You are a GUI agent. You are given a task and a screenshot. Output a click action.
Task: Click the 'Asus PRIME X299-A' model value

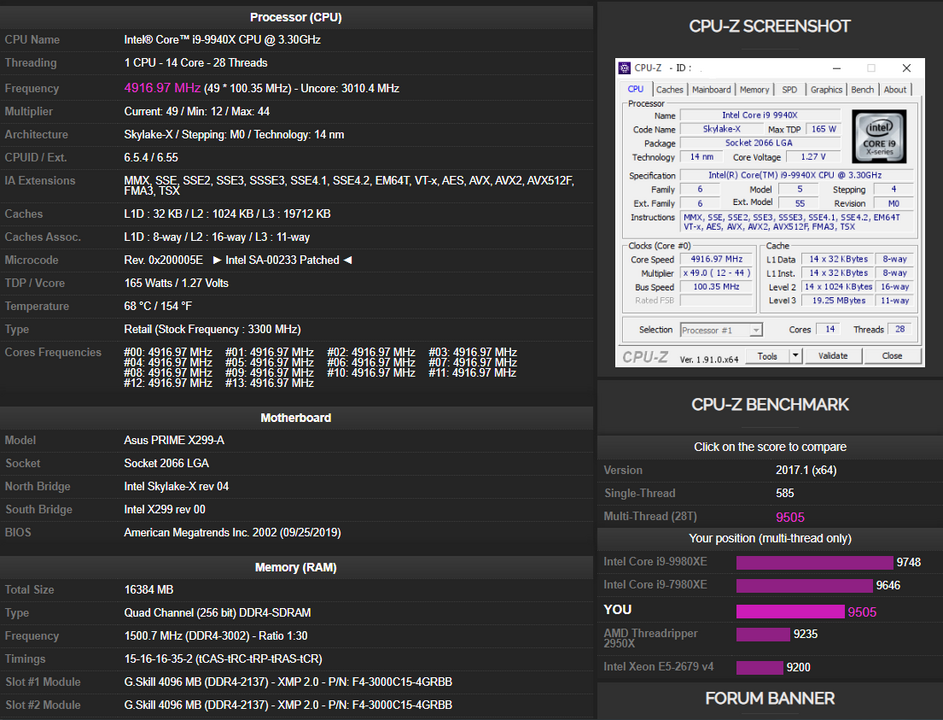coord(174,440)
